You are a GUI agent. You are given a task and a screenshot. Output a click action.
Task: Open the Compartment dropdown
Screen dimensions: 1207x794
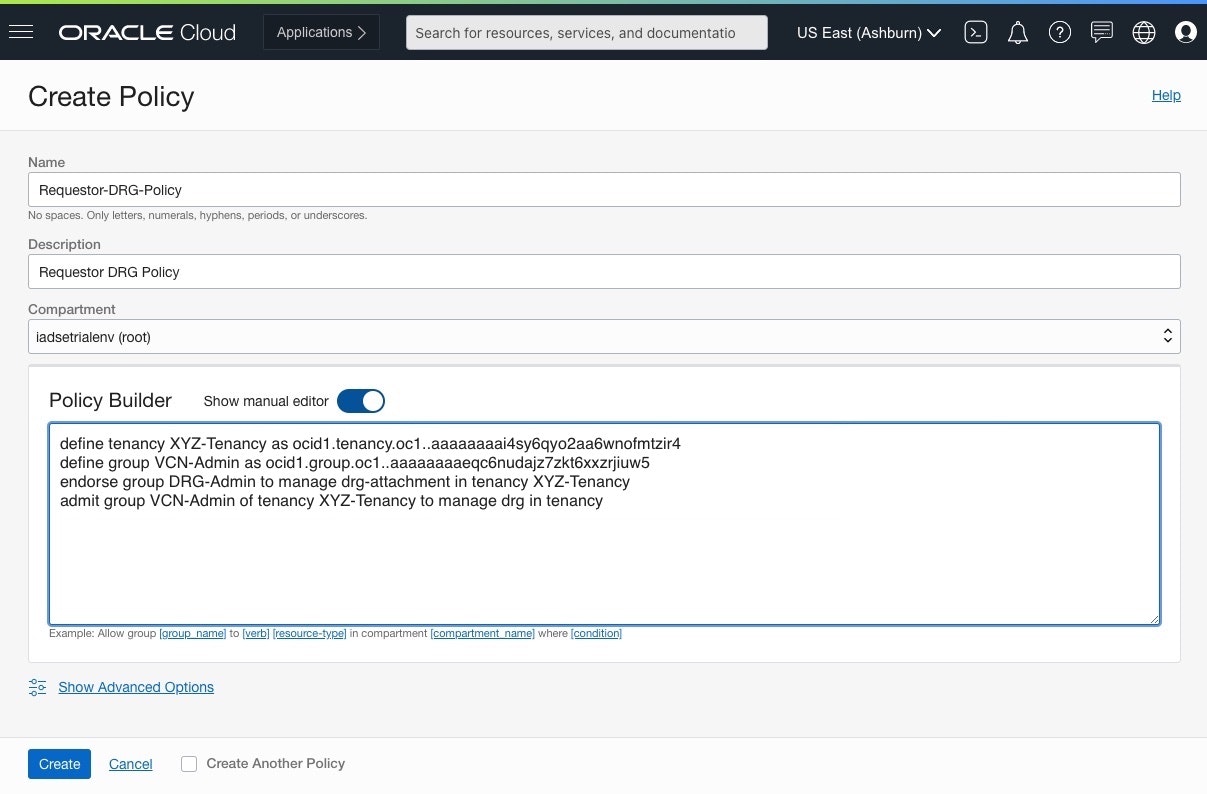(x=604, y=337)
